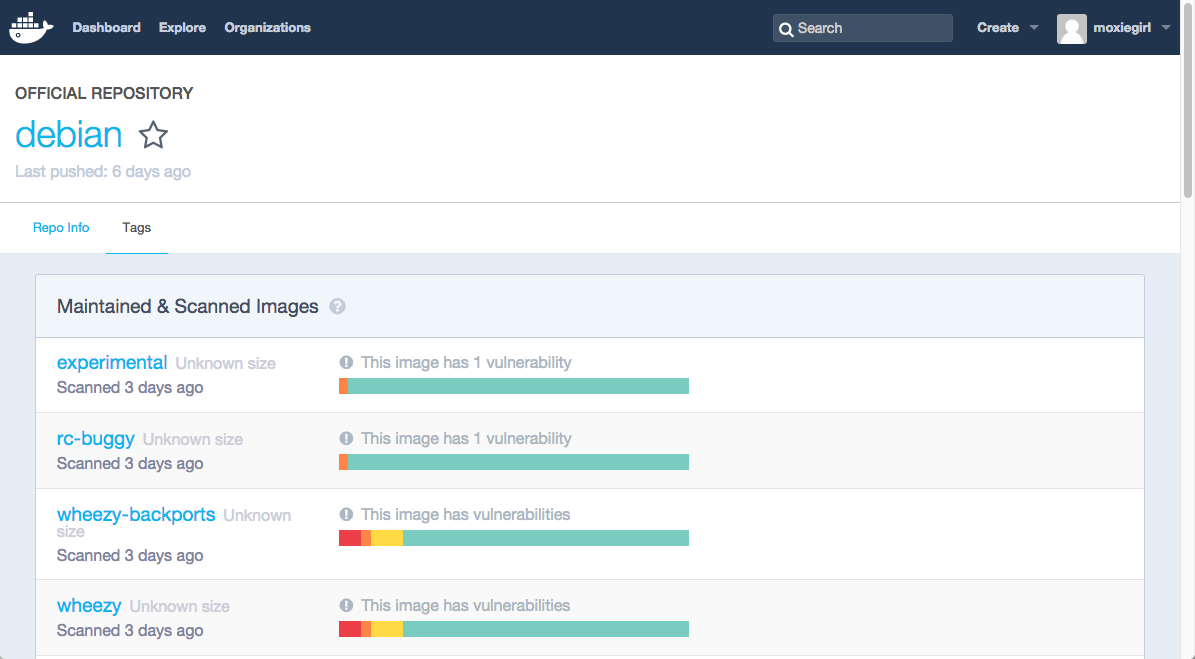The width and height of the screenshot is (1195, 659).
Task: Open the experimental tag link
Action: (x=112, y=362)
